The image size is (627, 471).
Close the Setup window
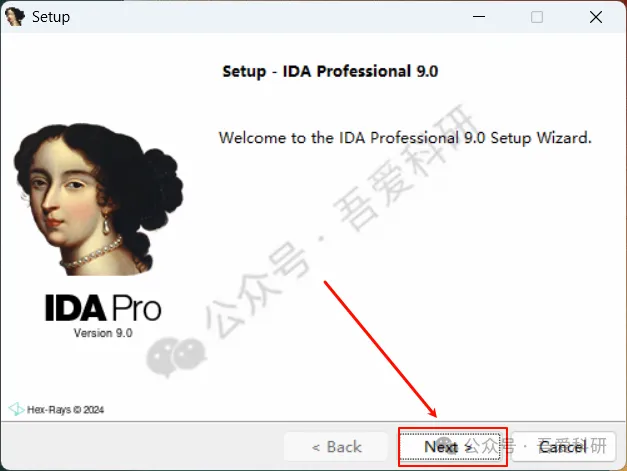coord(596,17)
